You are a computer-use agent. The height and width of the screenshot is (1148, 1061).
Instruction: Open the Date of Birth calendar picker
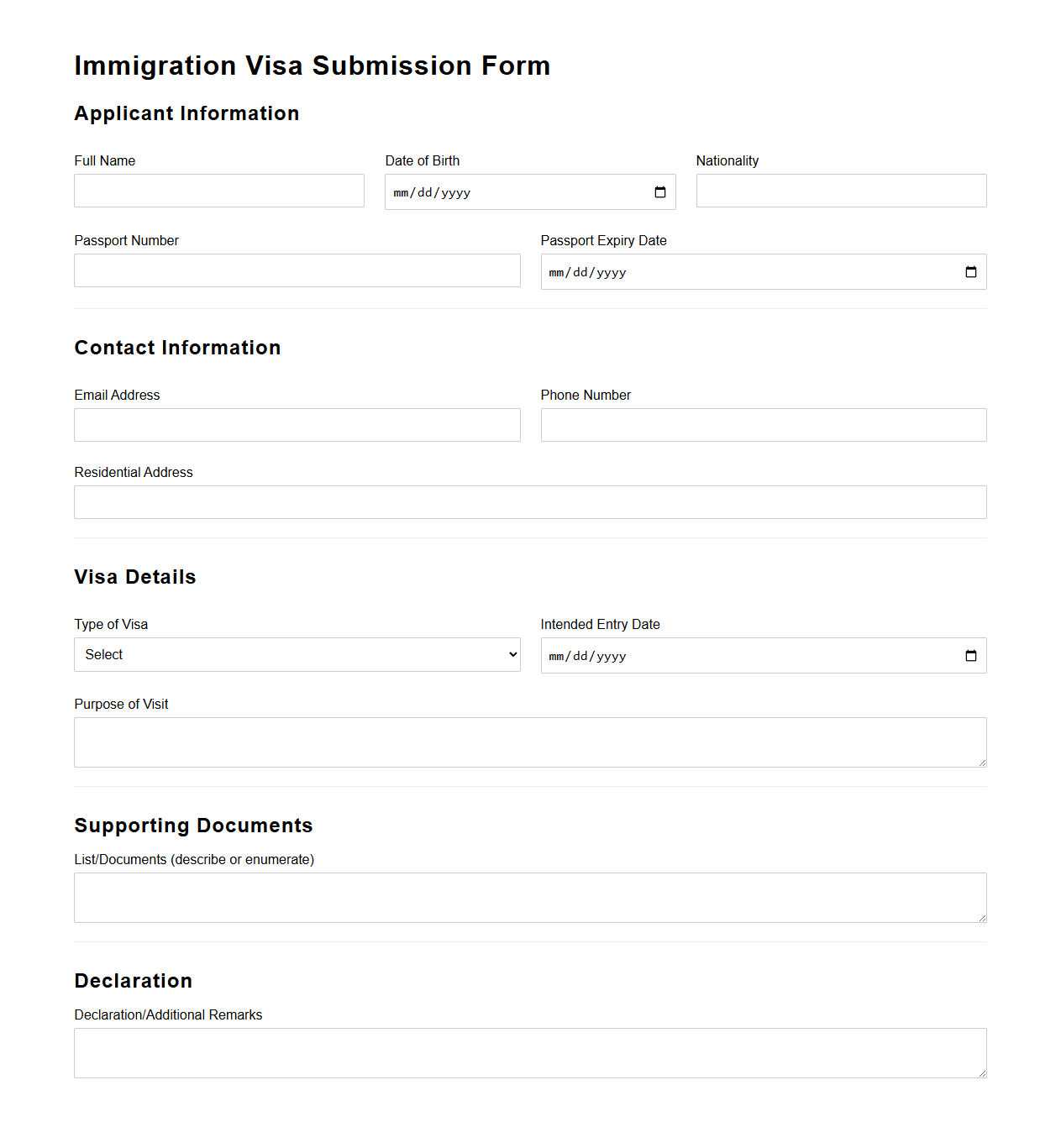659,191
